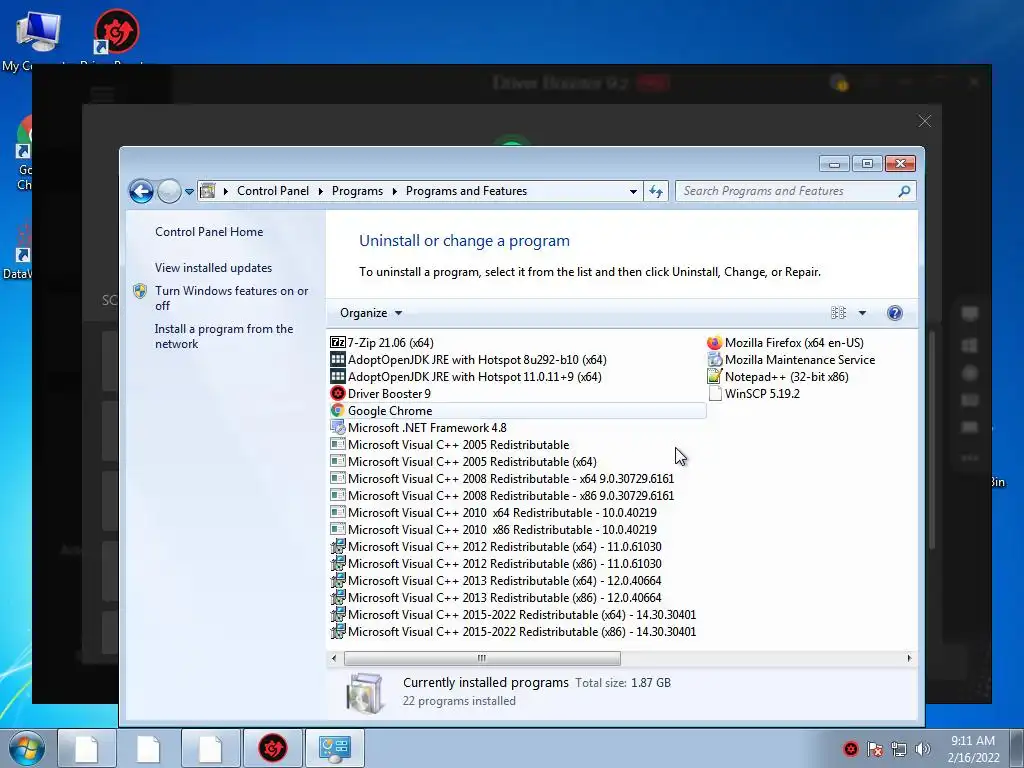Click the change view icon

coord(839,313)
